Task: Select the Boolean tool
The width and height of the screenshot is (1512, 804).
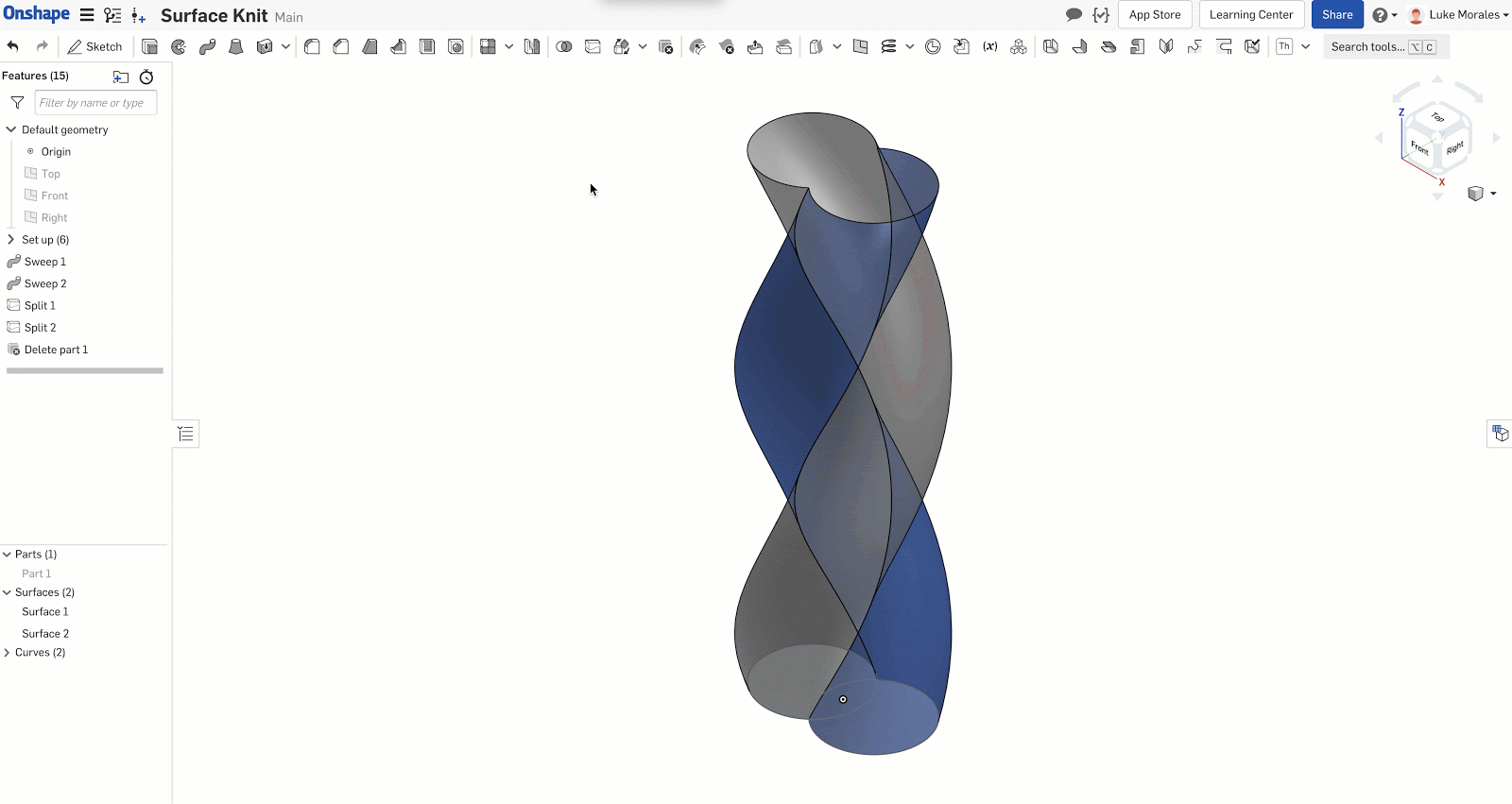Action: 564,46
